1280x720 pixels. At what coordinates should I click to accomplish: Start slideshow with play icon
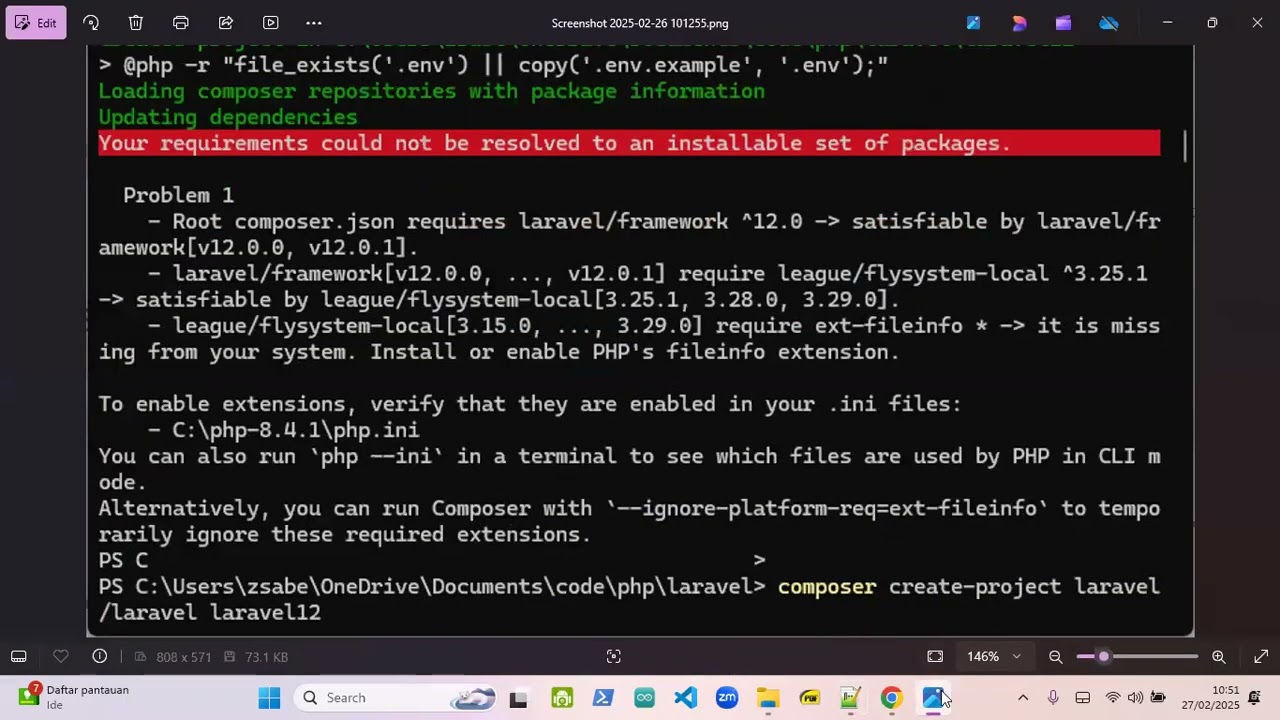tap(271, 23)
